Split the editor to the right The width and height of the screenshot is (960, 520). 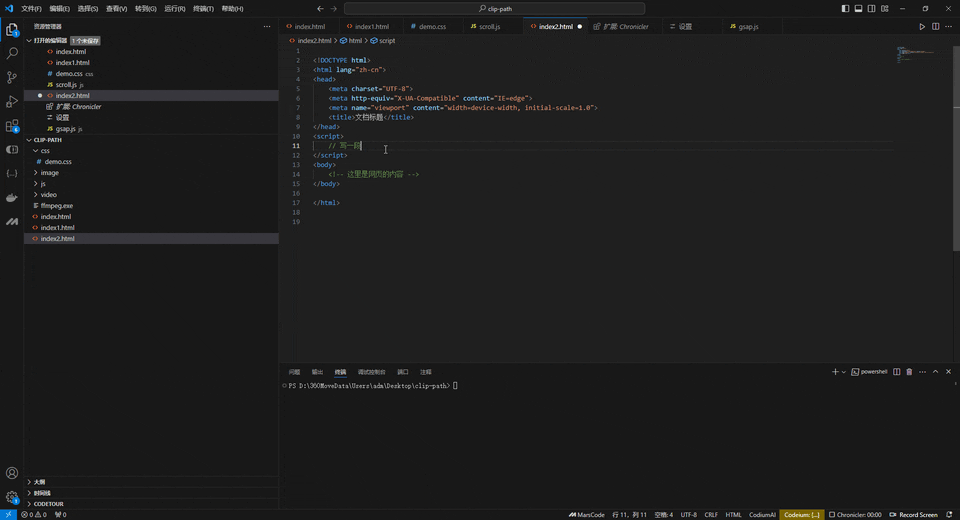(936, 26)
